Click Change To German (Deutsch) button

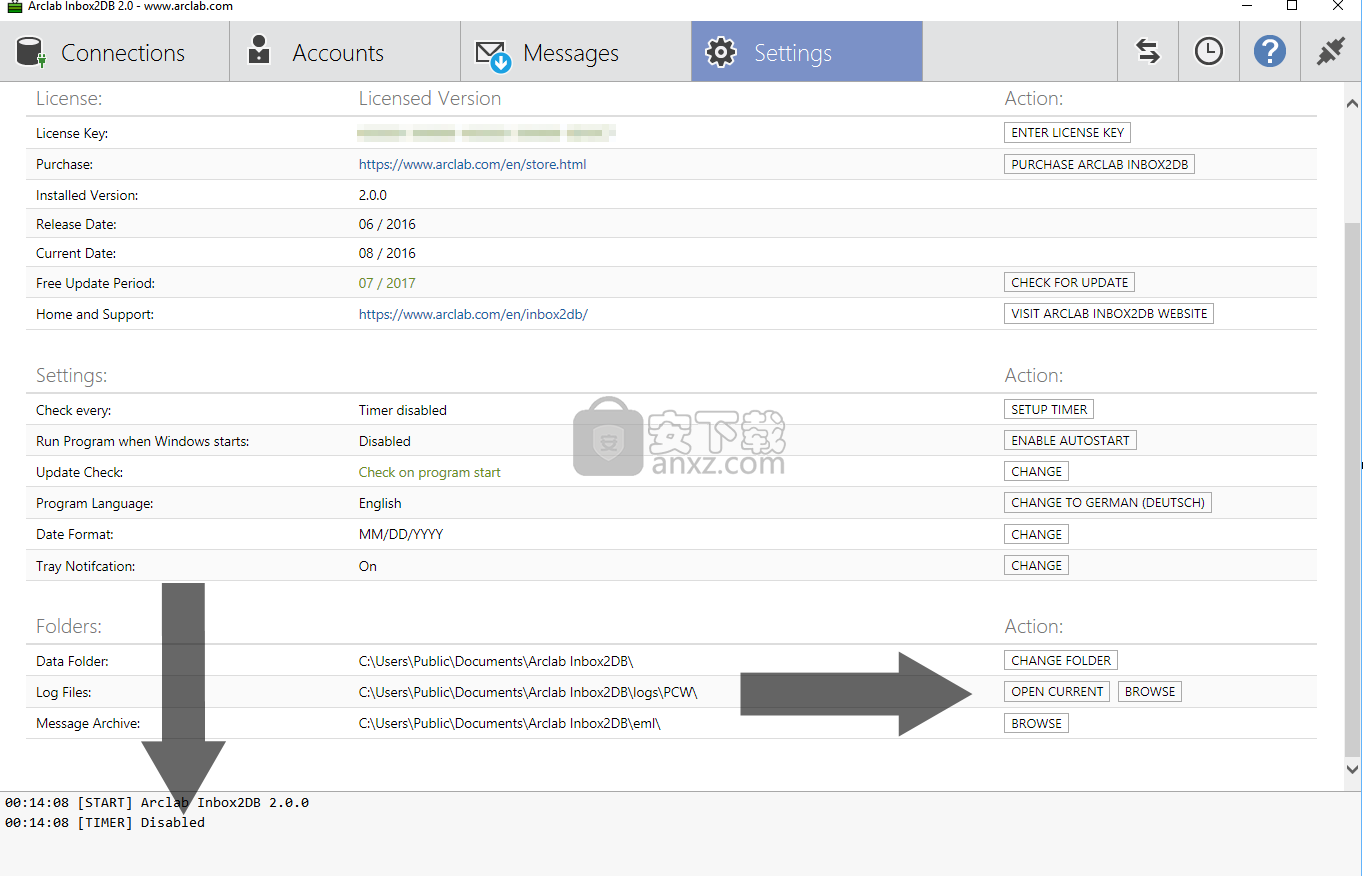1108,502
